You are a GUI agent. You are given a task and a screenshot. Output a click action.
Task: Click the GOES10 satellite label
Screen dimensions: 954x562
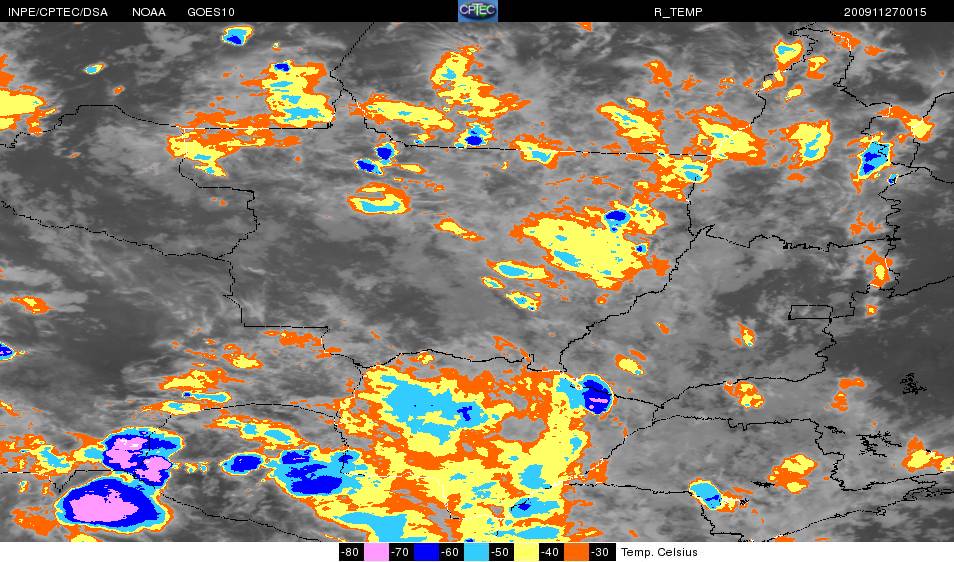[x=211, y=12]
